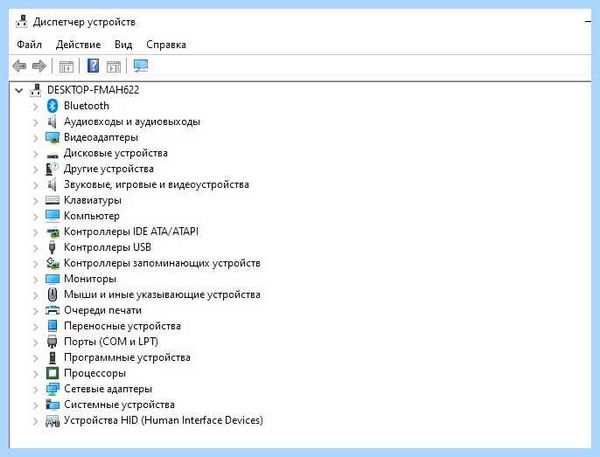600x457 pixels.
Task: Click the Bluetooth category icon
Action: pos(52,106)
